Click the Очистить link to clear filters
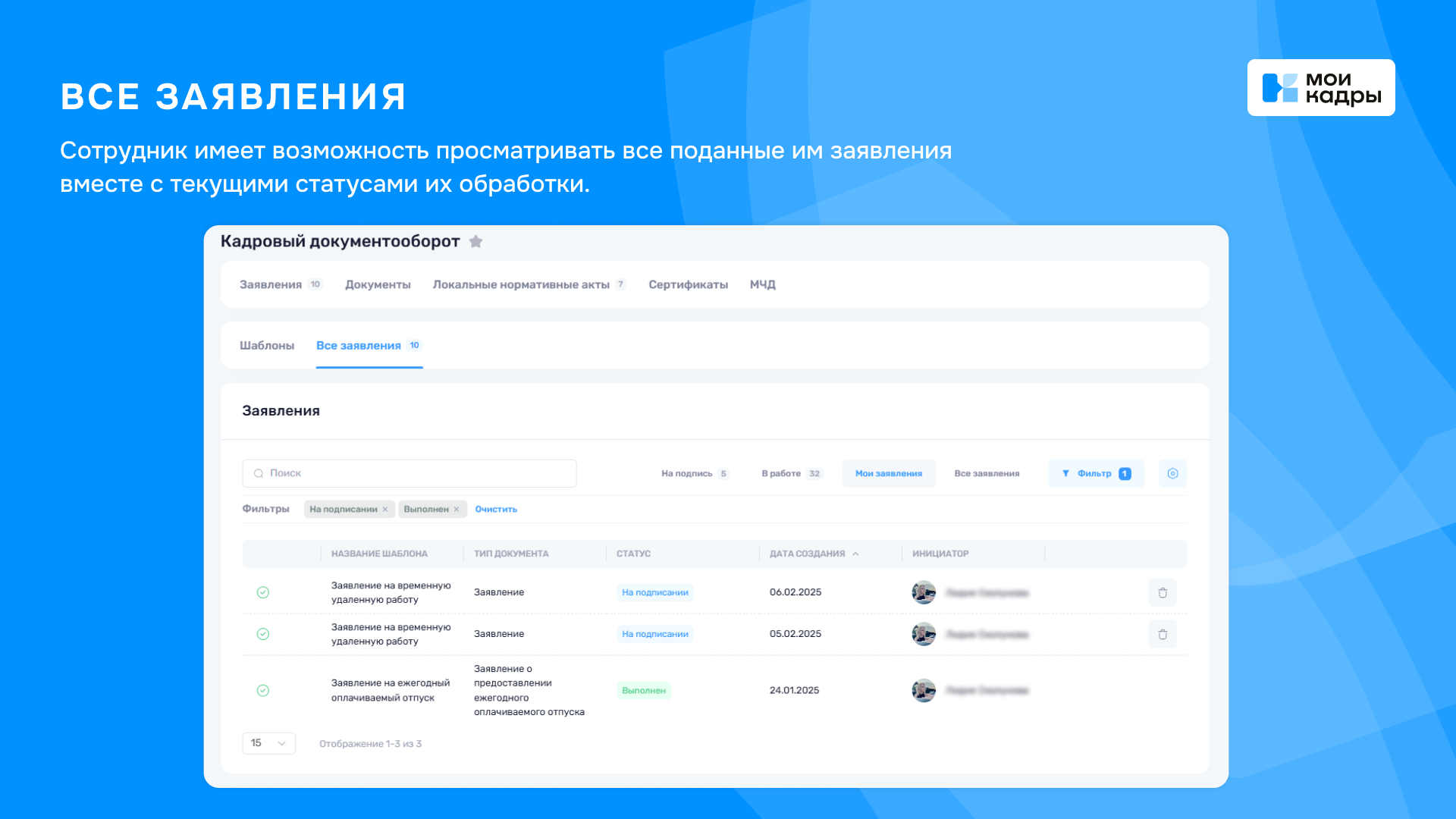 click(x=495, y=509)
